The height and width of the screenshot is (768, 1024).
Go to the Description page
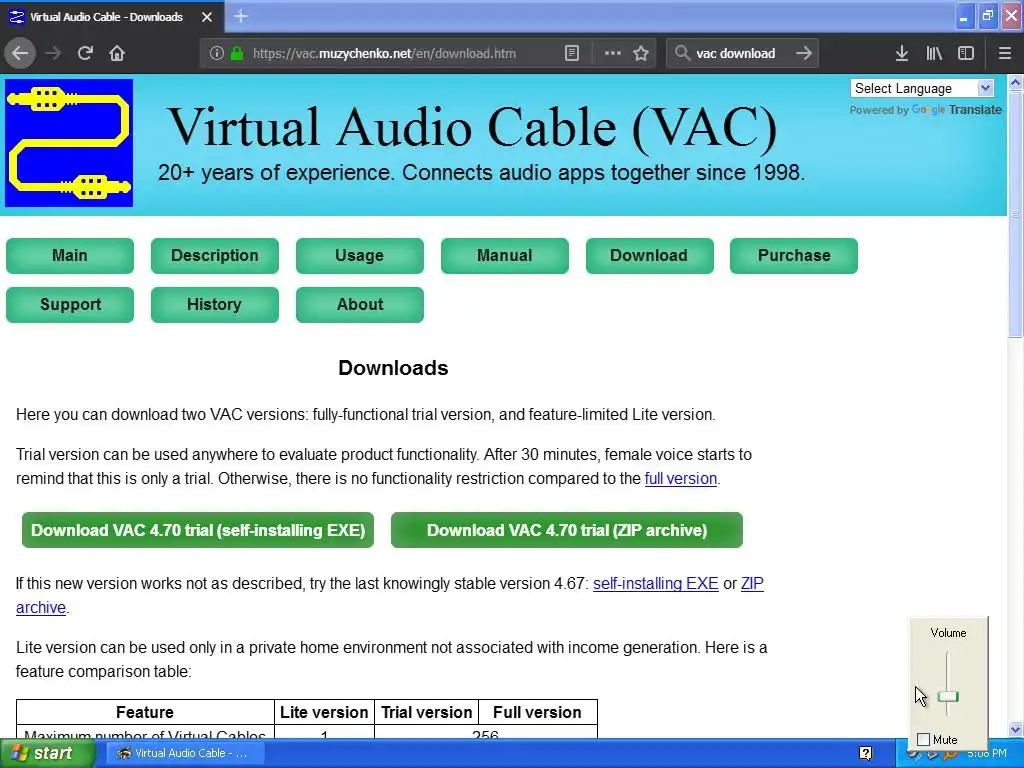pyautogui.click(x=215, y=255)
